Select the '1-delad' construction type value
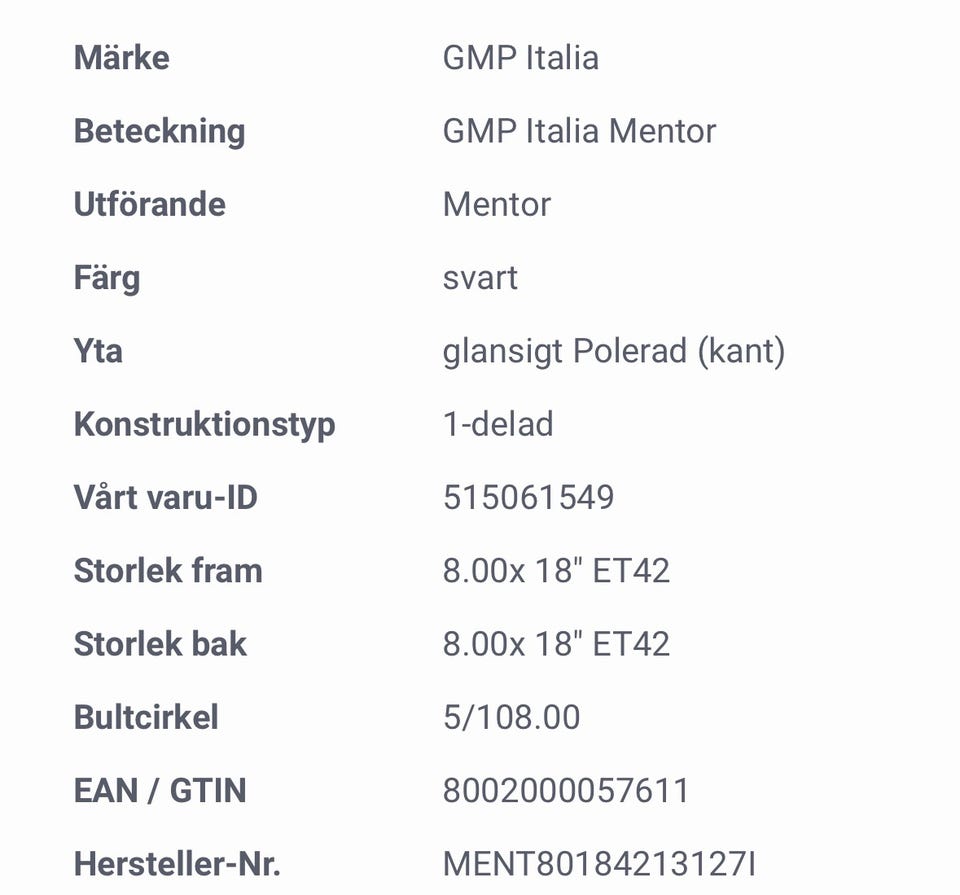960x895 pixels. [x=497, y=424]
